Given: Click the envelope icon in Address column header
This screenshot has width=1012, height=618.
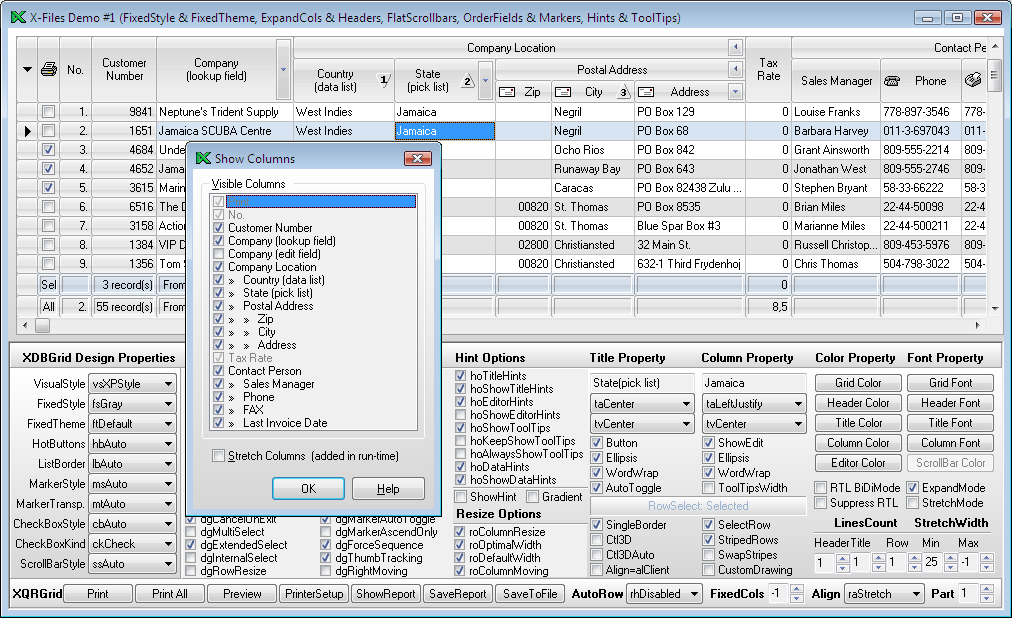Looking at the screenshot, I should 648,92.
